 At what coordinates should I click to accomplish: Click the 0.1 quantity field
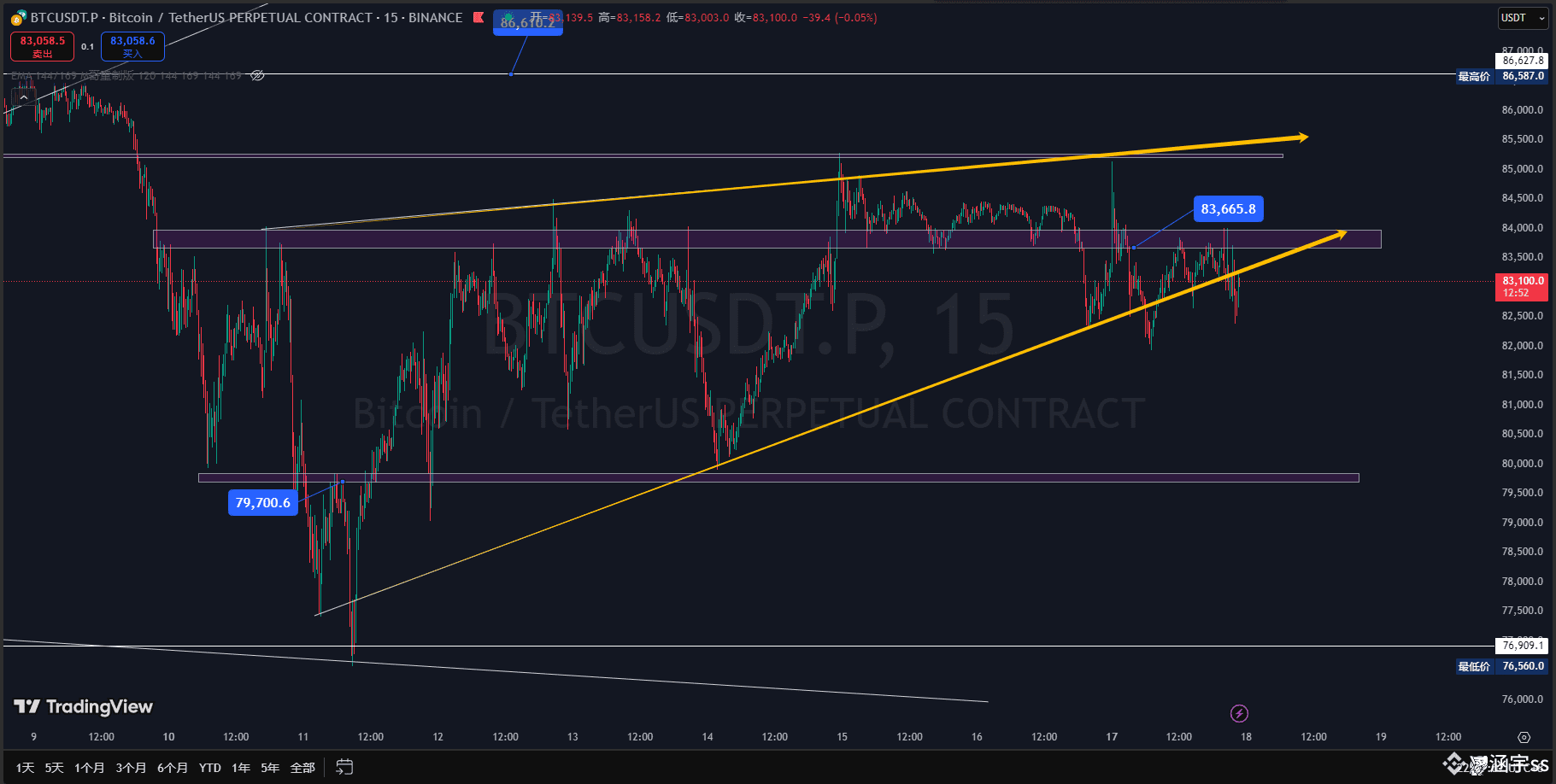[88, 46]
